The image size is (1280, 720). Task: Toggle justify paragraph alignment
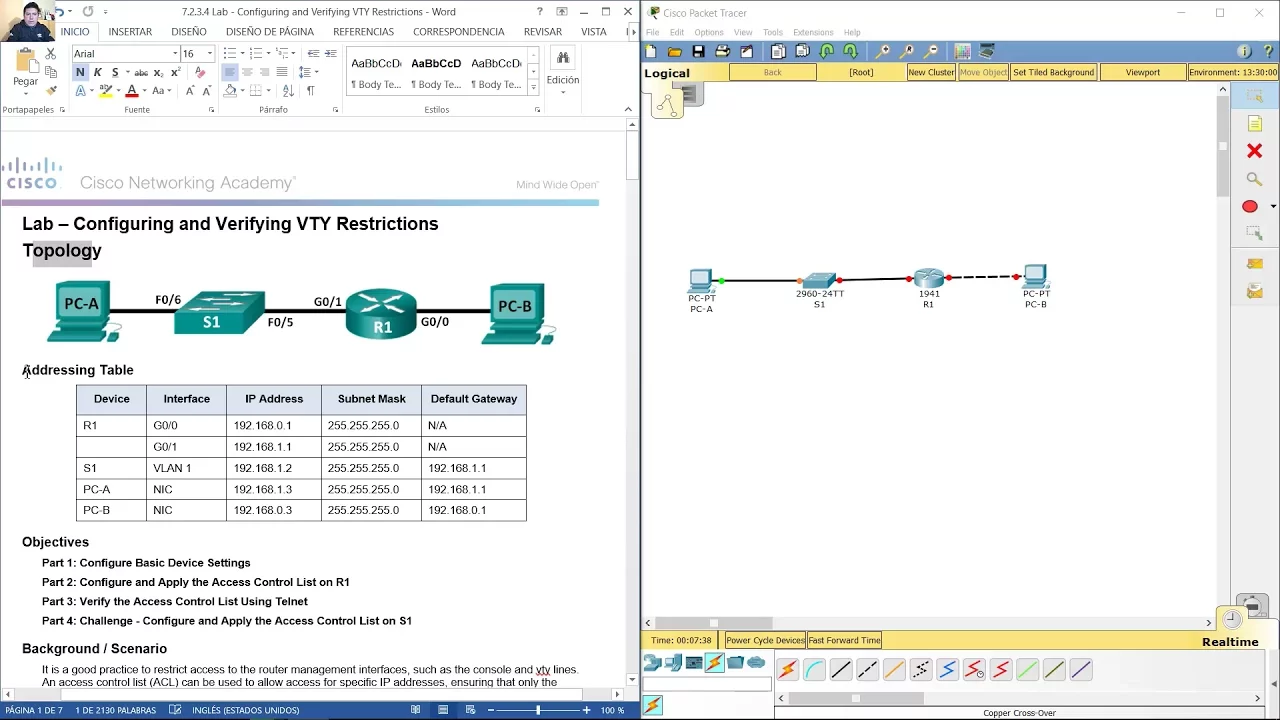pyautogui.click(x=282, y=72)
